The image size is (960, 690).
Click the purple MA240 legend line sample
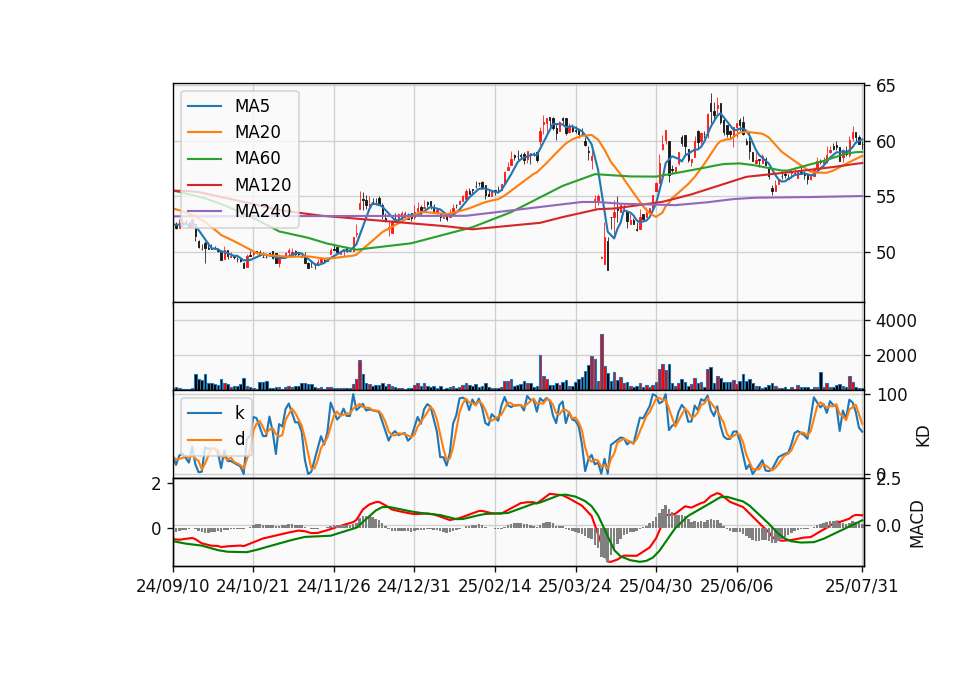pyautogui.click(x=204, y=212)
